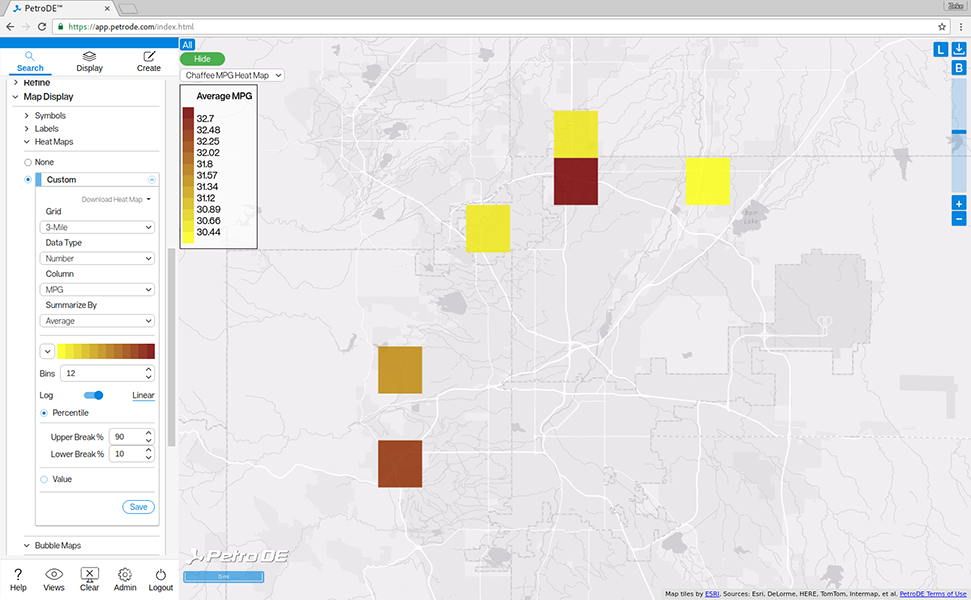Open the Search tab
Screen dimensions: 971x600
coord(30,62)
